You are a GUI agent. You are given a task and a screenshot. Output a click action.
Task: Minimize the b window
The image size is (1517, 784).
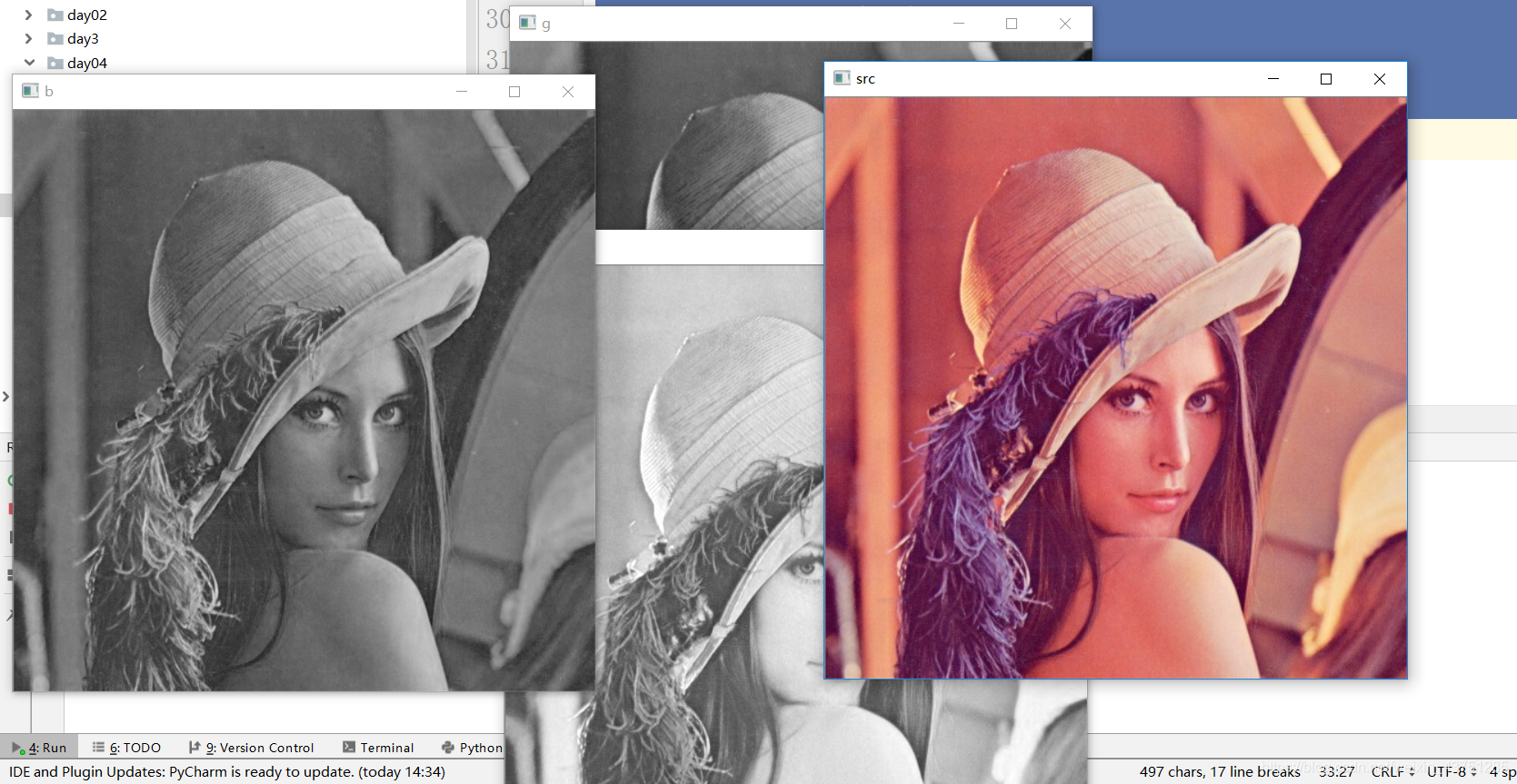click(462, 92)
